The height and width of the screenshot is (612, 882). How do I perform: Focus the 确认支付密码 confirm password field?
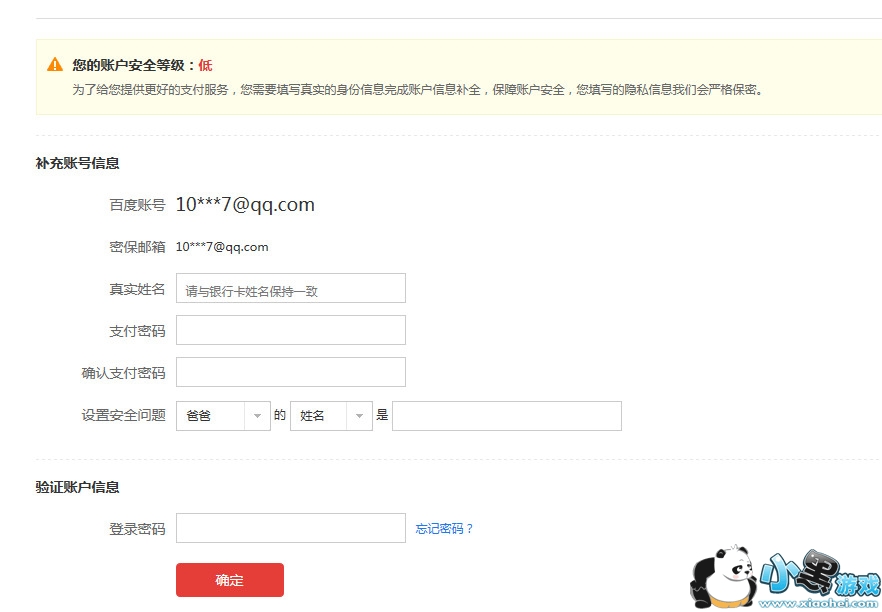pyautogui.click(x=291, y=372)
